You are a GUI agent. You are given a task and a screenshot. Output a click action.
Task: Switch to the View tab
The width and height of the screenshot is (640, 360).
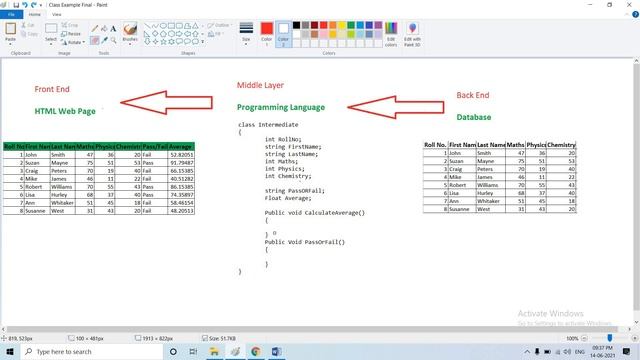(56, 14)
